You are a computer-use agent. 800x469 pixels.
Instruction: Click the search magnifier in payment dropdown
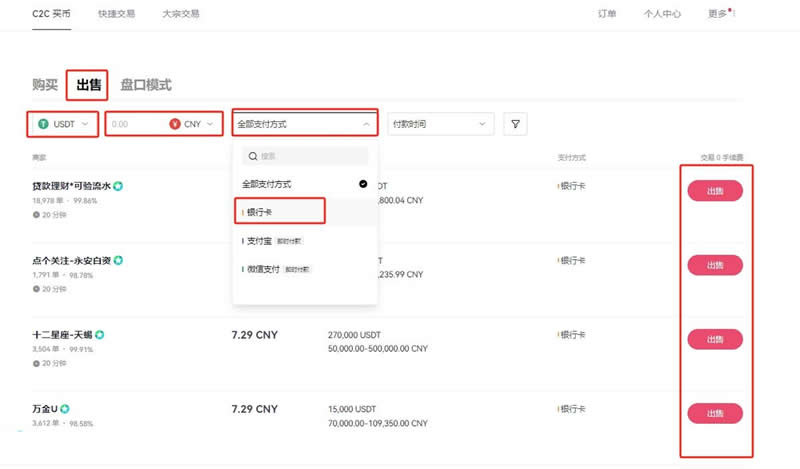[x=252, y=156]
